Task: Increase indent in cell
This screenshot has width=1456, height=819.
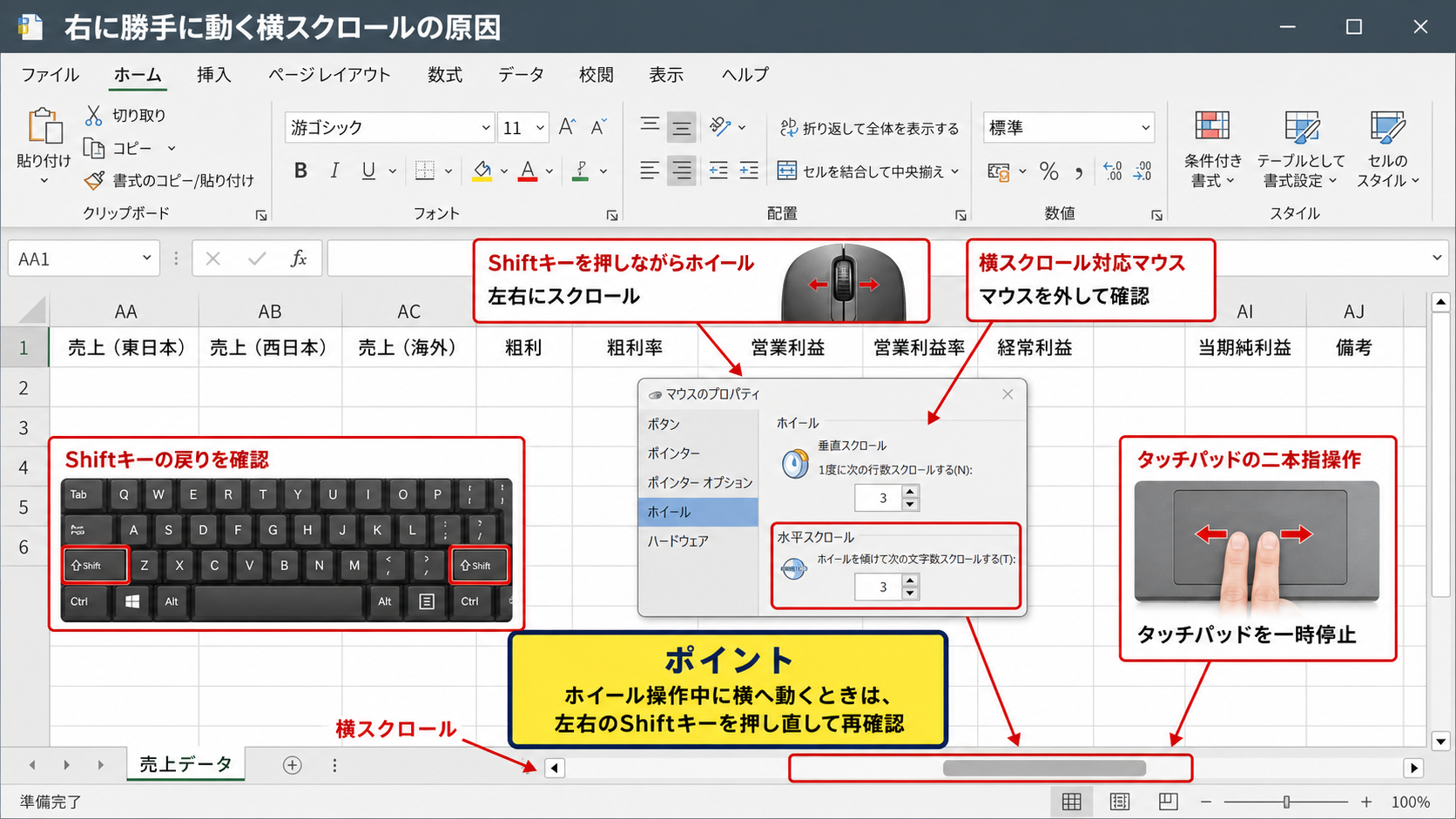Action: 749,171
